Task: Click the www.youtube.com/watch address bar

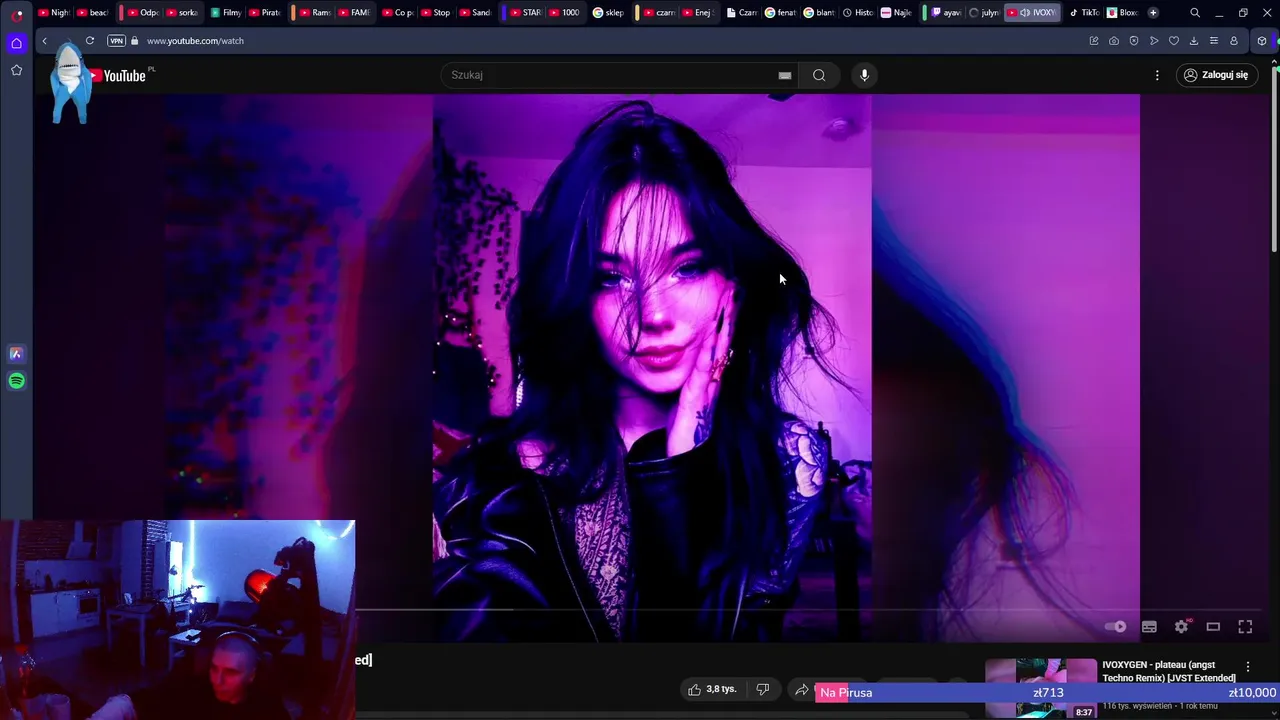Action: [195, 41]
